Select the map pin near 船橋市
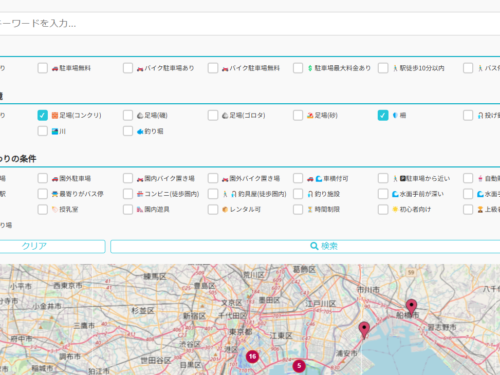Screen dimensions: 500x375 click(411, 307)
